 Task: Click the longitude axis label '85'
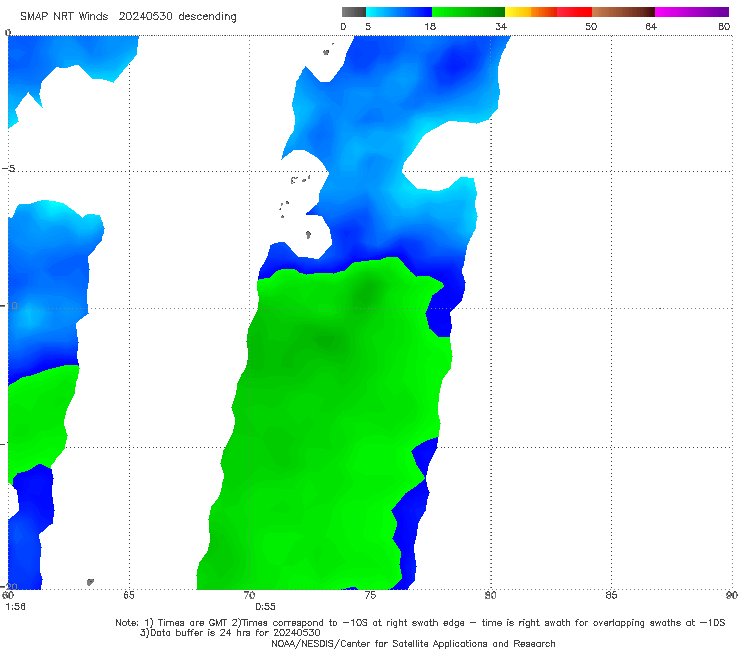611,595
